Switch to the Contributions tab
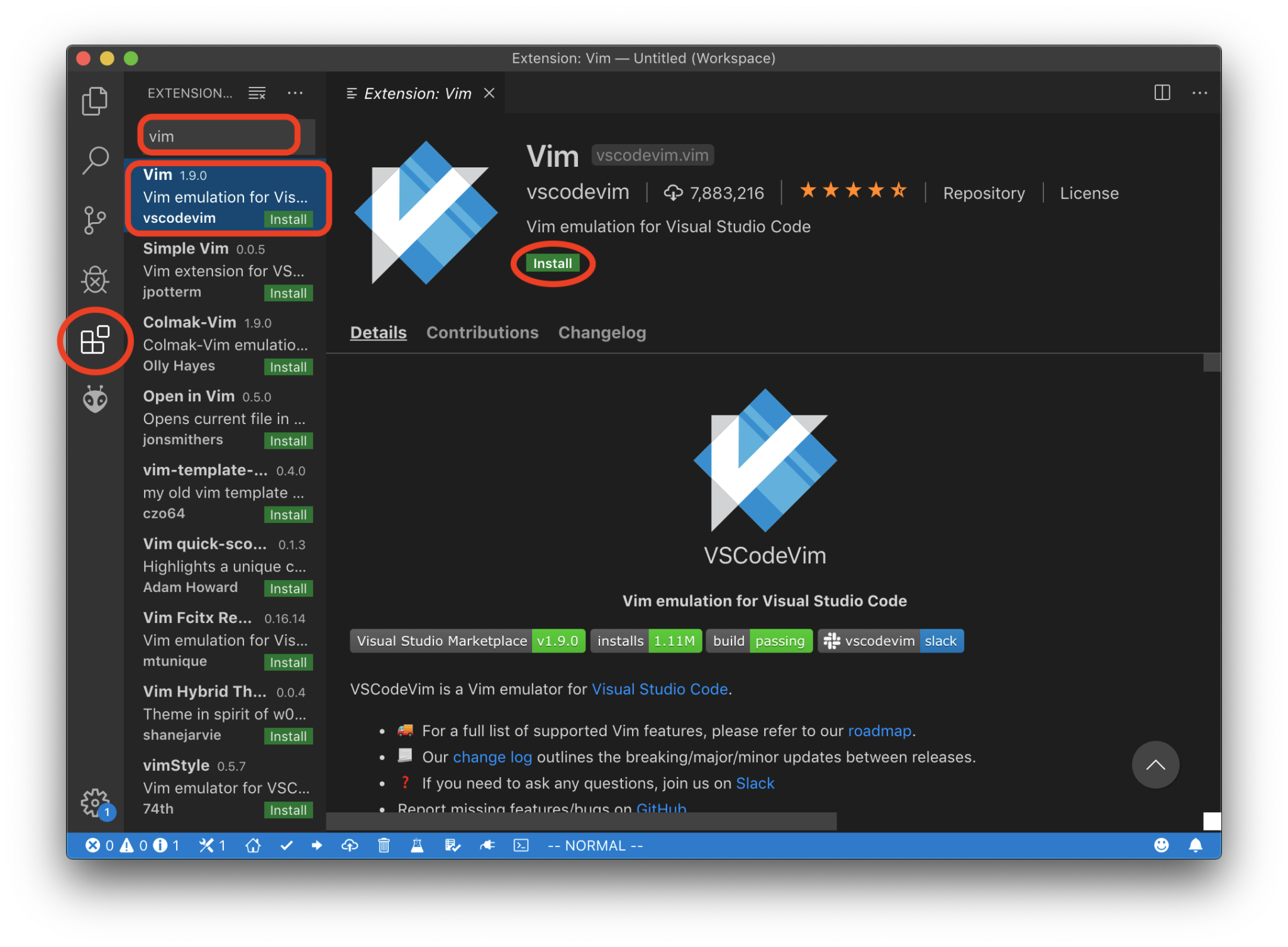 point(482,332)
